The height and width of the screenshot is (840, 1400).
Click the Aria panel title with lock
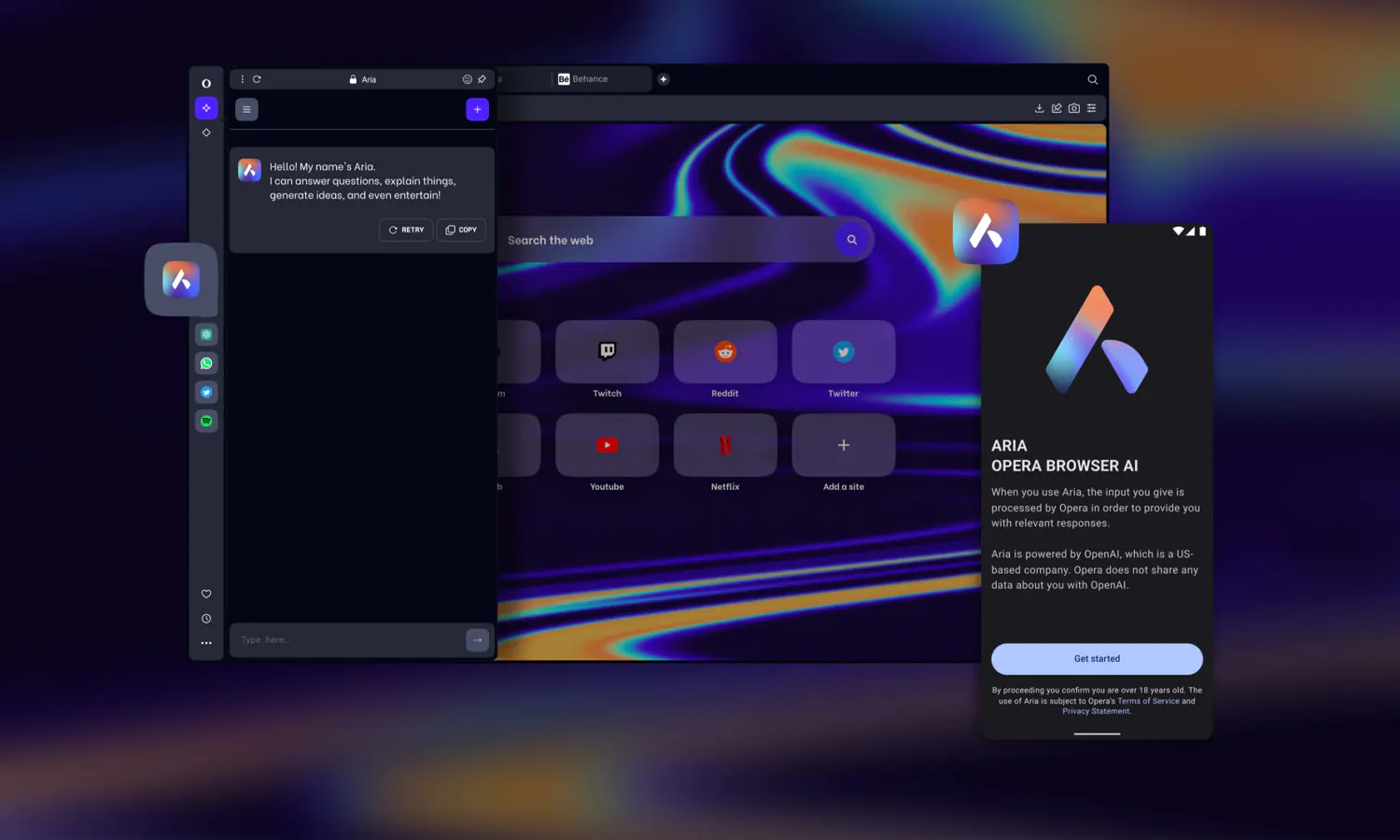(363, 79)
